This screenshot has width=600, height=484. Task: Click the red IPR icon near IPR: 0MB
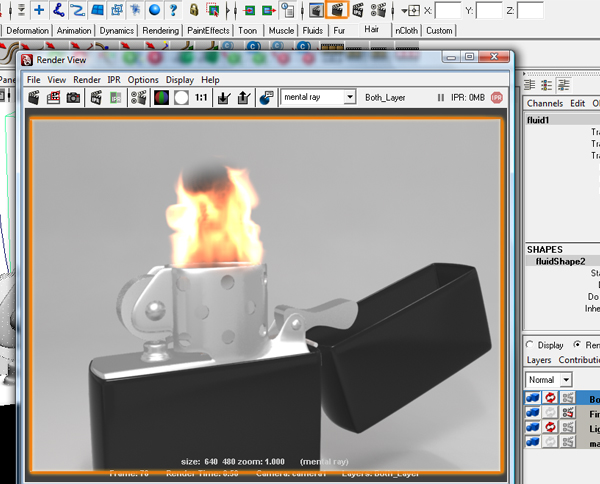point(497,98)
